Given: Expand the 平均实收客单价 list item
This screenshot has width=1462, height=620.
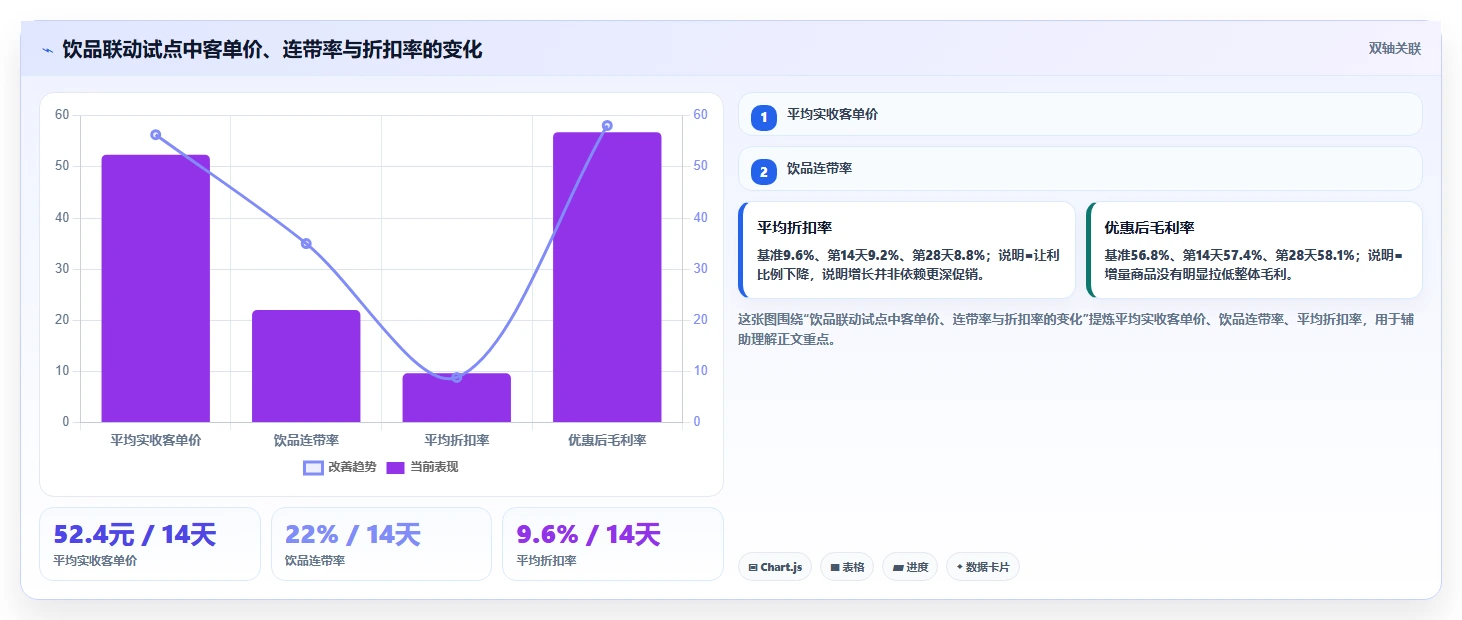Looking at the screenshot, I should (1080, 114).
